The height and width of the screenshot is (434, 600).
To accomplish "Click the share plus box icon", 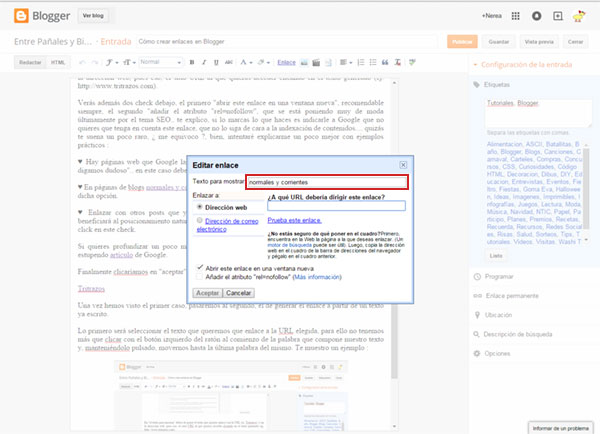I will 558,16.
